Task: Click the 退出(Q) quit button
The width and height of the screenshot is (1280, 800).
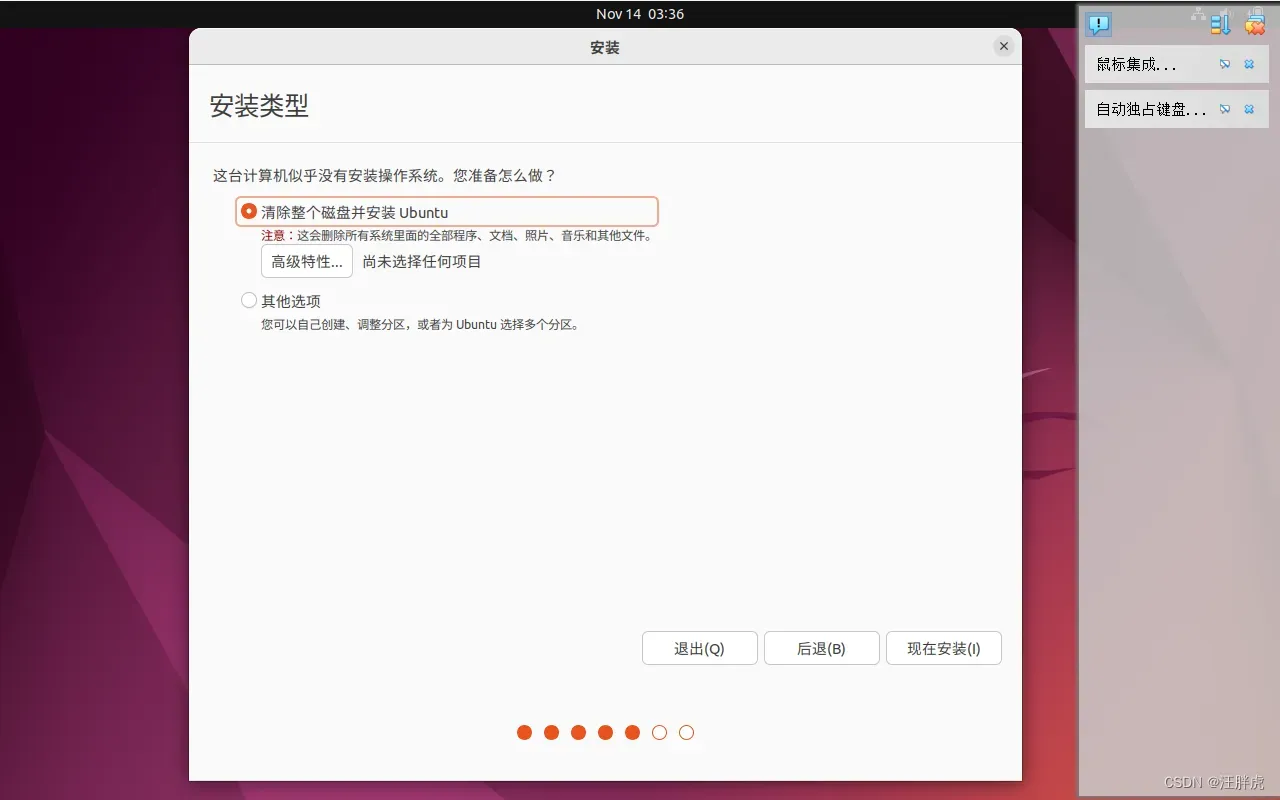Action: (699, 648)
